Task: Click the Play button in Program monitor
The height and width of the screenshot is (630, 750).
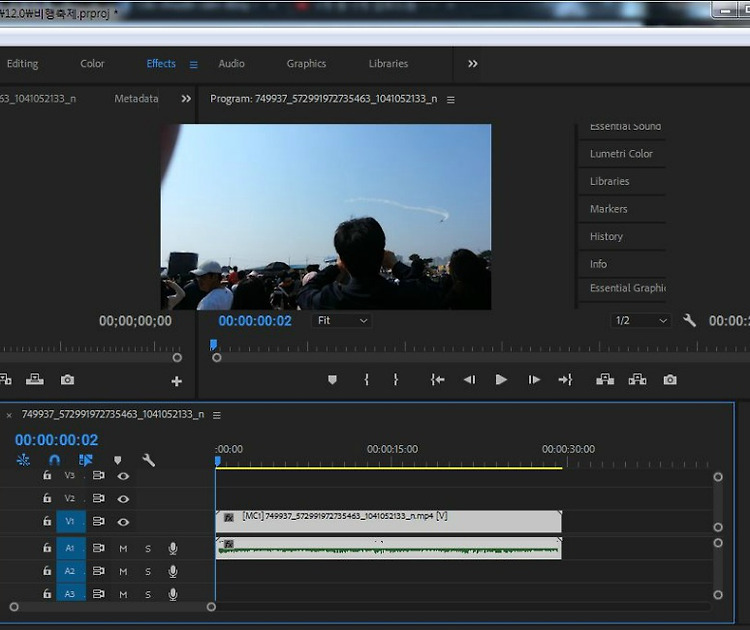Action: point(501,380)
